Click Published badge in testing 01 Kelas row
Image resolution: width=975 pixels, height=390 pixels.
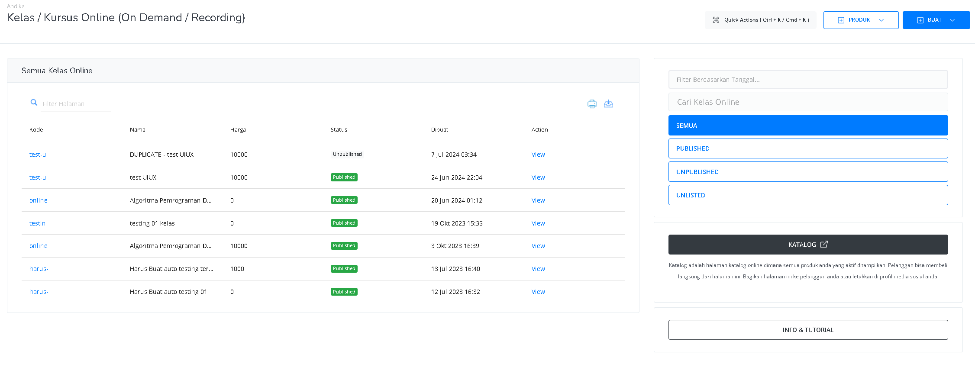click(344, 223)
